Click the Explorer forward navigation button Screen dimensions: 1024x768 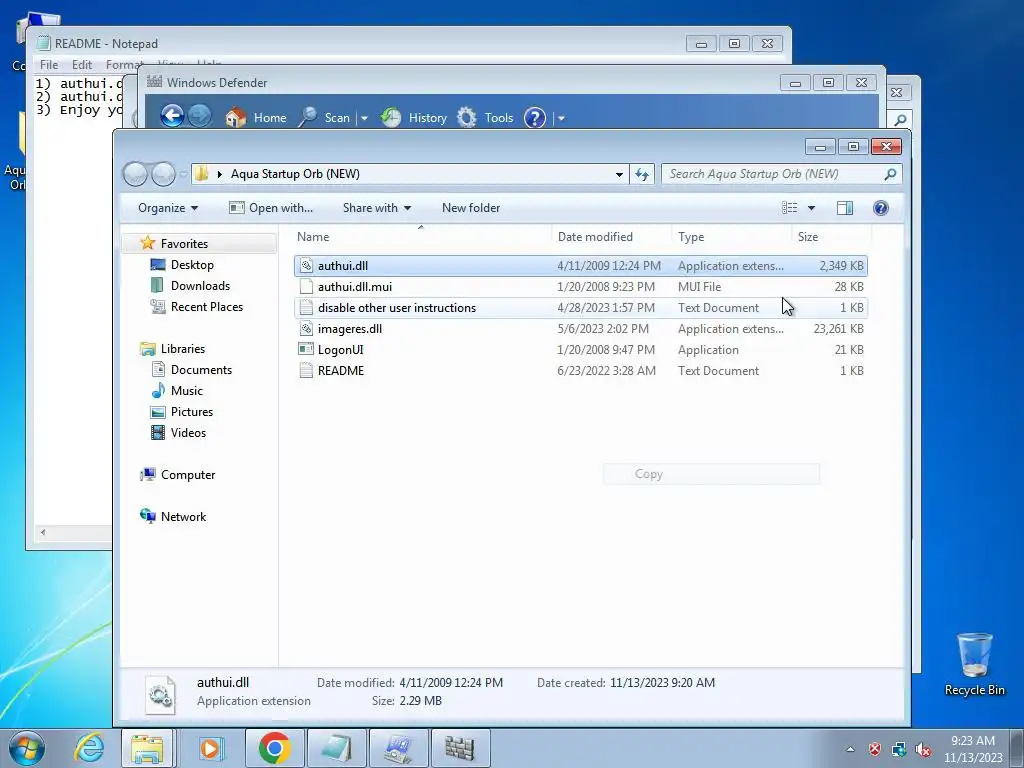(x=163, y=174)
